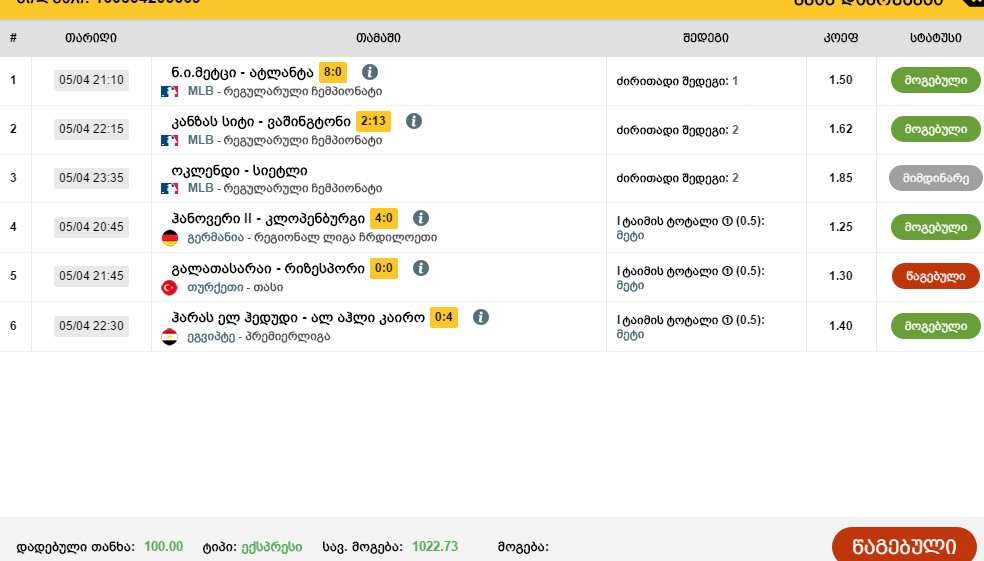Click the gray მიმდინარე status badge

point(936,178)
